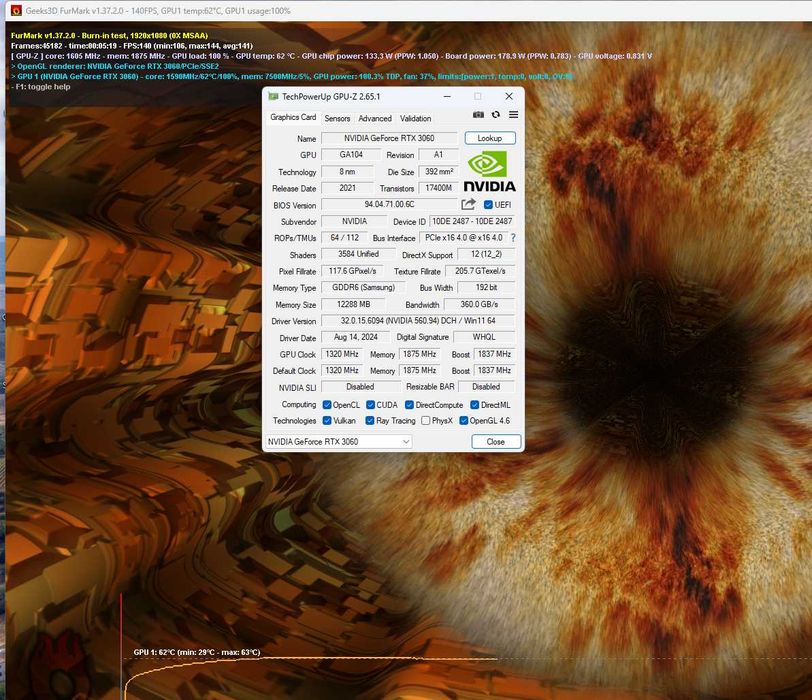This screenshot has width=812, height=700.
Task: Click the Transistors value 17400M
Action: (x=439, y=188)
